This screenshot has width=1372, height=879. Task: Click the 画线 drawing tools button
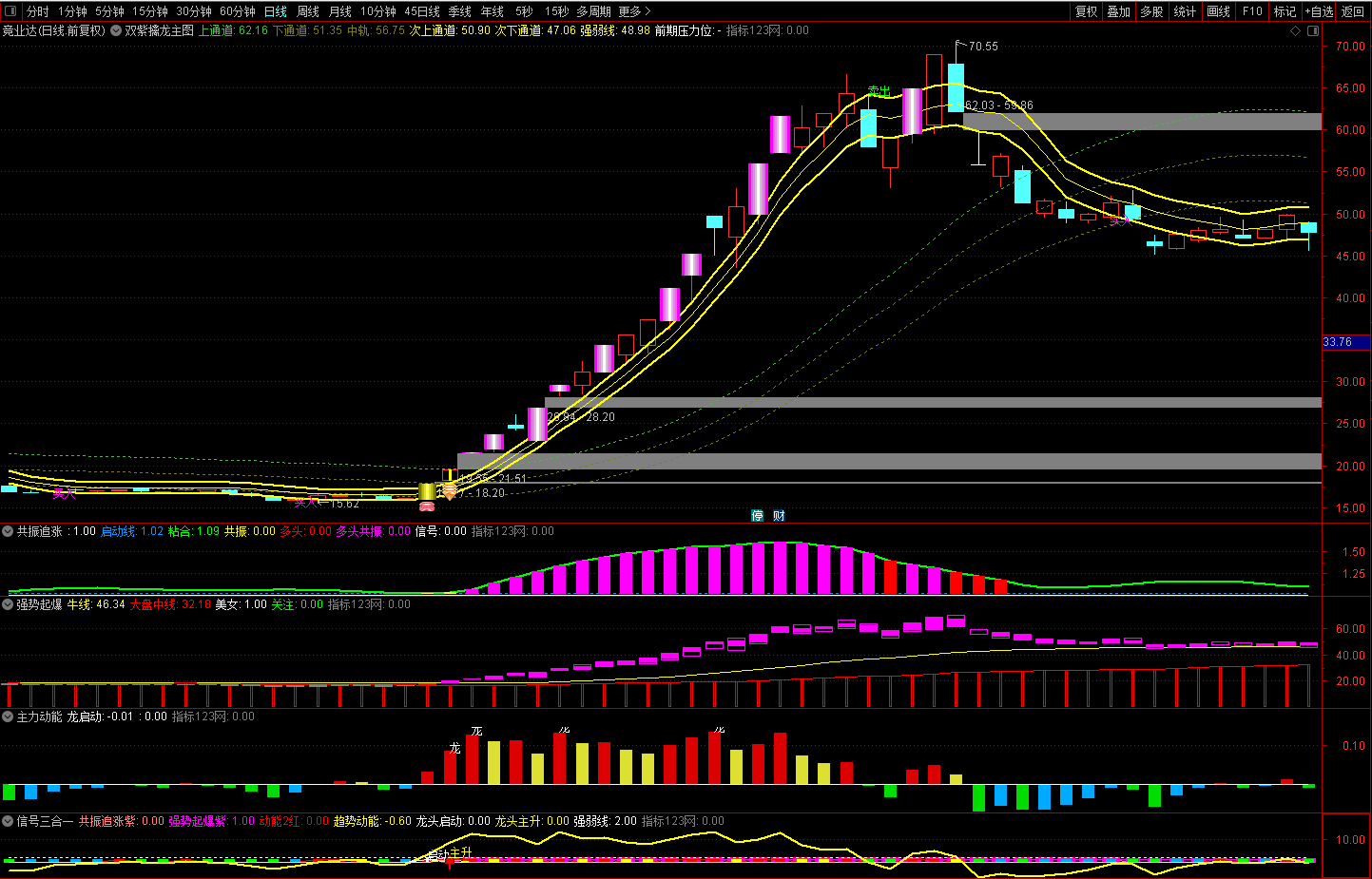(1218, 11)
